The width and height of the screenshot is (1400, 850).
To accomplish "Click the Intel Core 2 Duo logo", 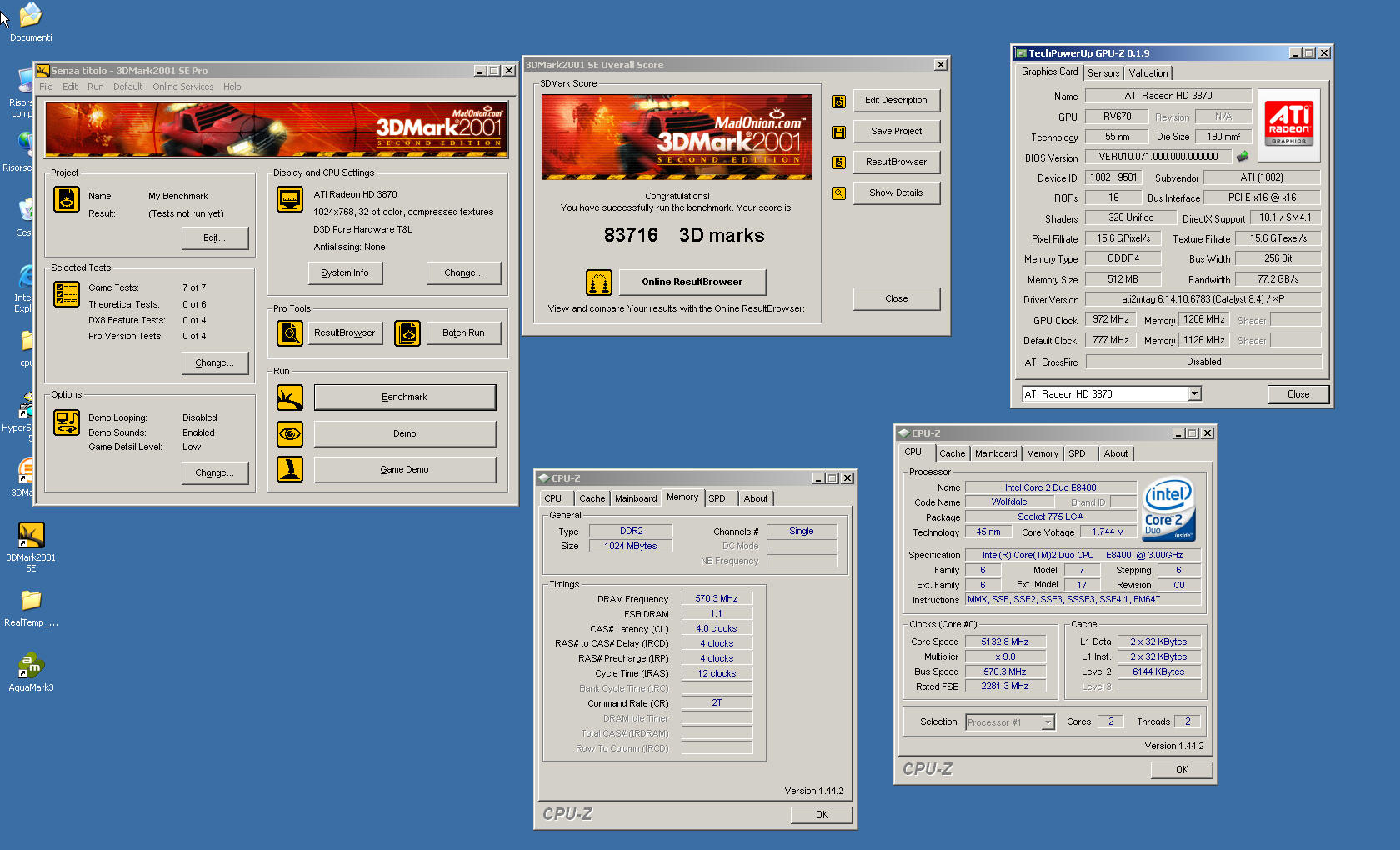I will pos(1168,508).
